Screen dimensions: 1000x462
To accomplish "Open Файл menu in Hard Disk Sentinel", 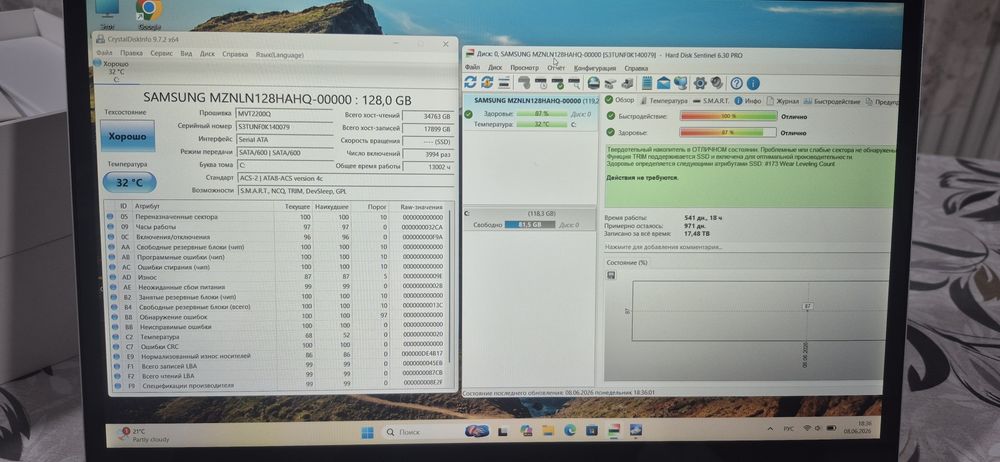I will pyautogui.click(x=473, y=67).
